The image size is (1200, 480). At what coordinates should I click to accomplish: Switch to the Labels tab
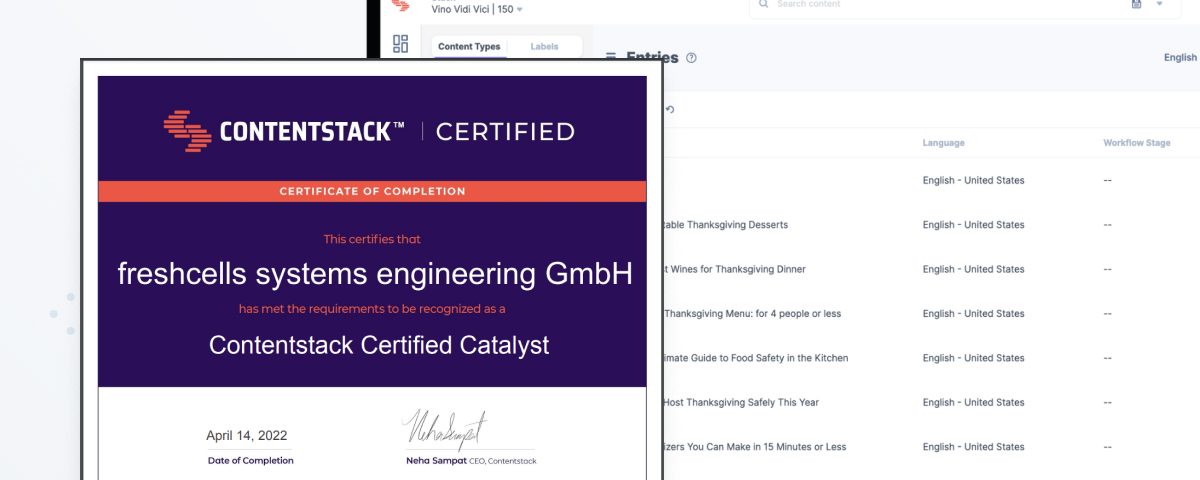coord(545,46)
